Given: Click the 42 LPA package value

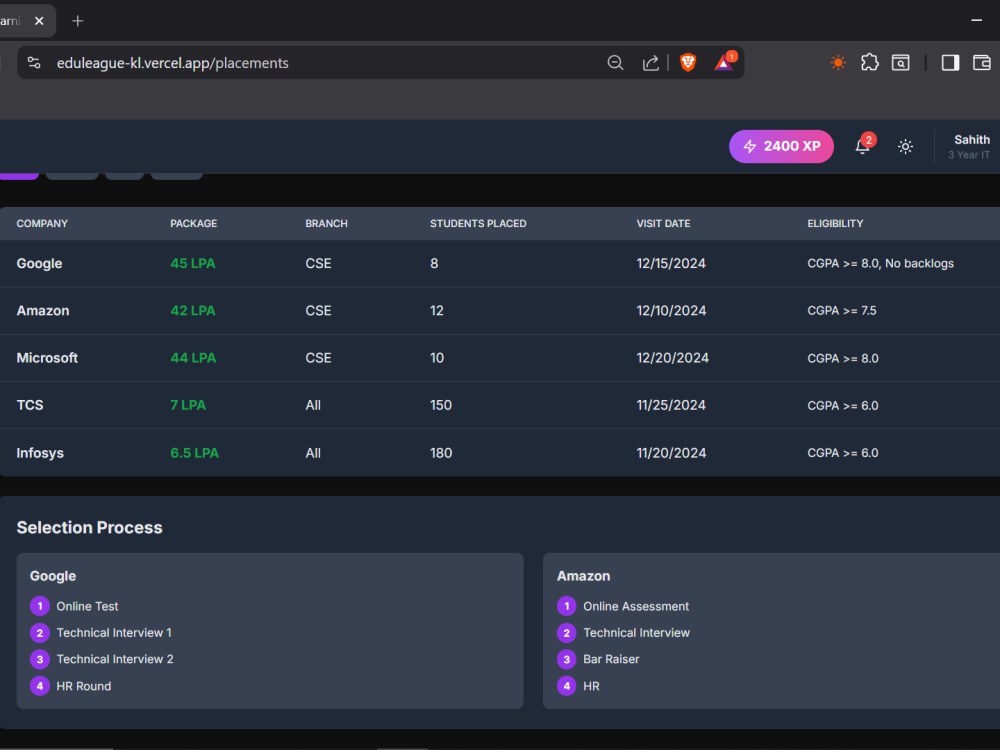Looking at the screenshot, I should [x=193, y=311].
